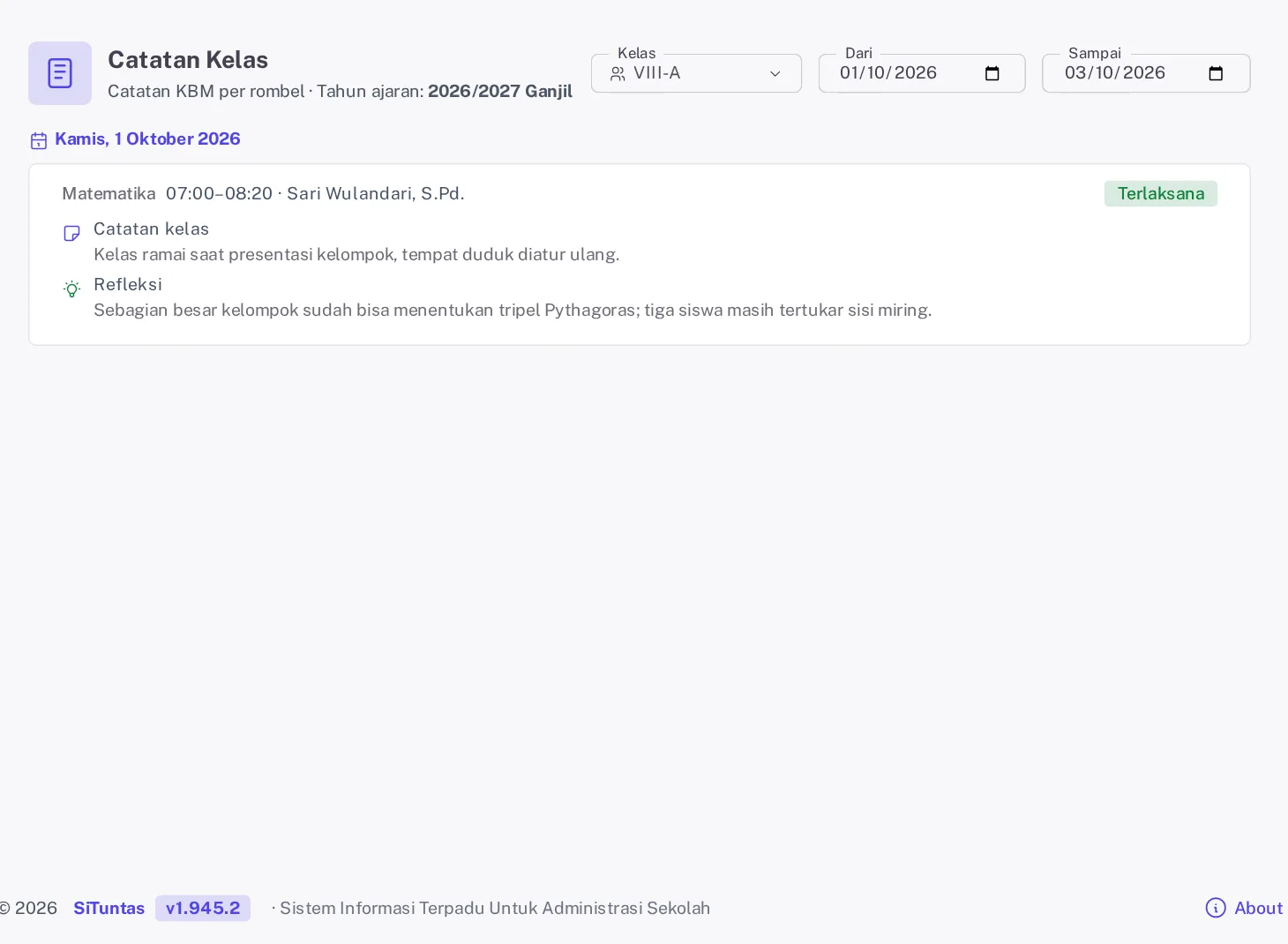The image size is (1288, 944).
Task: Open the Sampai date picker calendar icon
Action: pyautogui.click(x=1217, y=73)
